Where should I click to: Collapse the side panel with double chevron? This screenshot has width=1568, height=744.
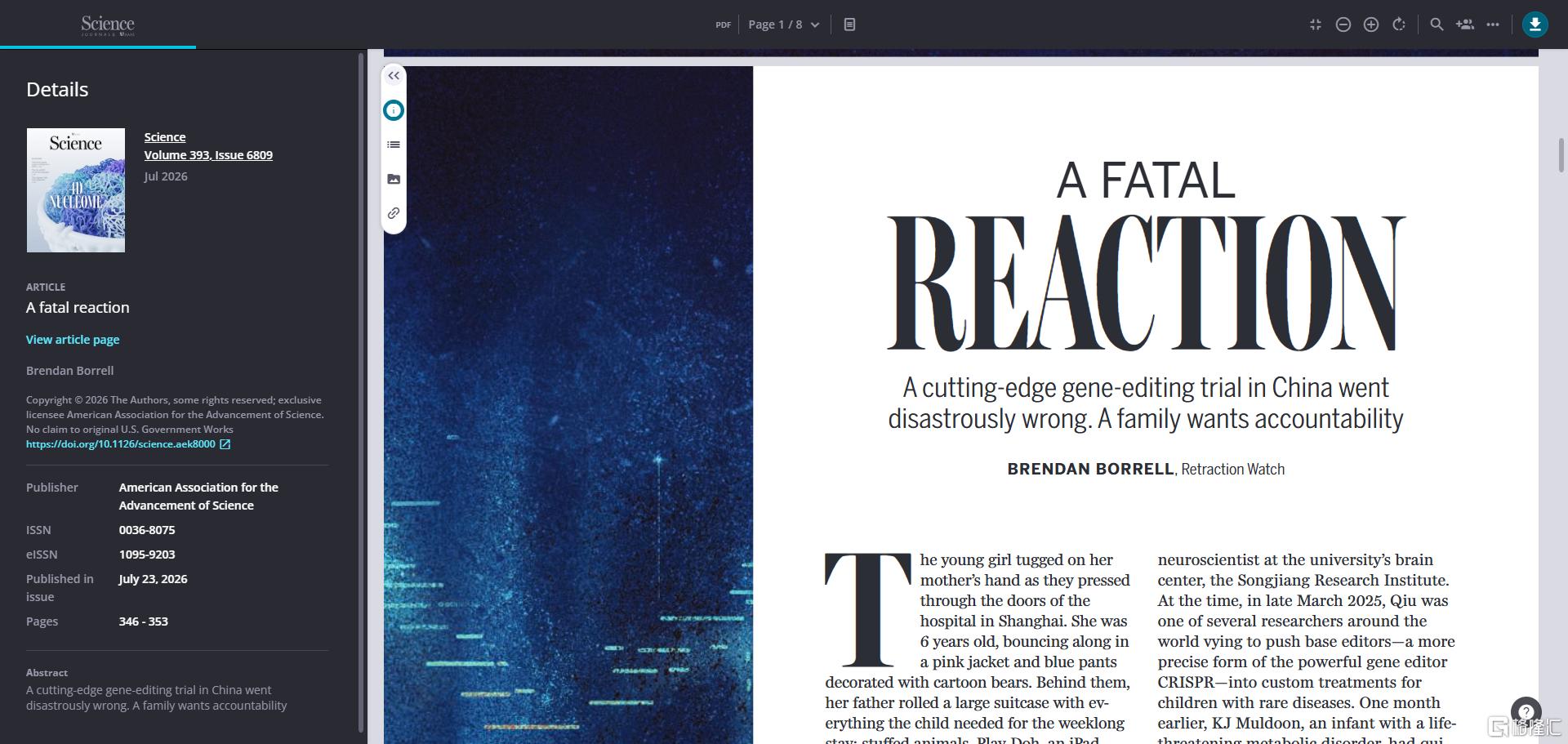point(394,76)
